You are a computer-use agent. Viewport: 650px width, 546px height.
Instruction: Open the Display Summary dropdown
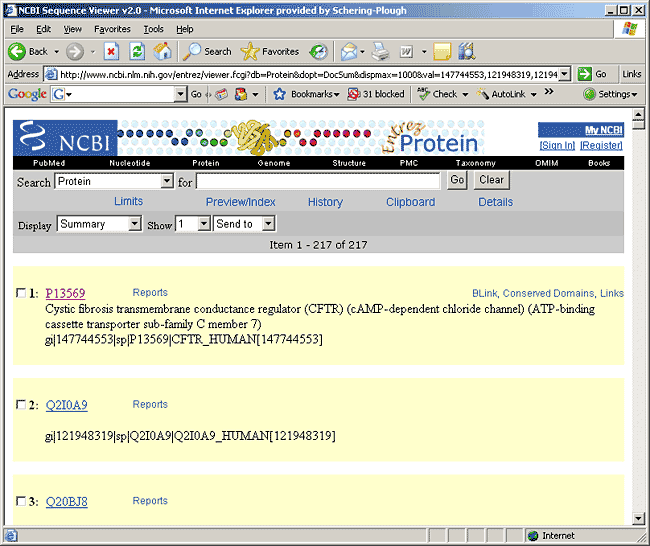[135, 224]
